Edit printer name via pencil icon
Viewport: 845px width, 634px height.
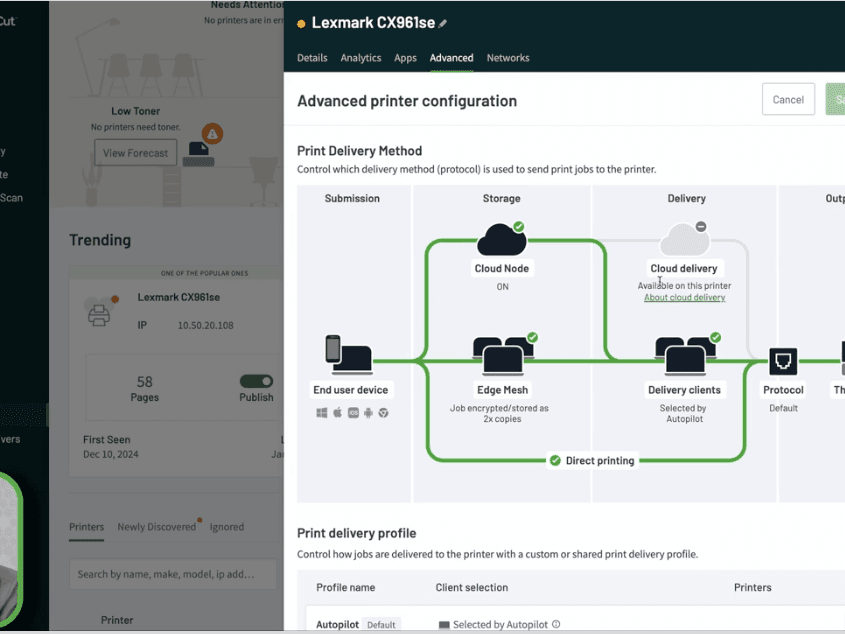(442, 24)
